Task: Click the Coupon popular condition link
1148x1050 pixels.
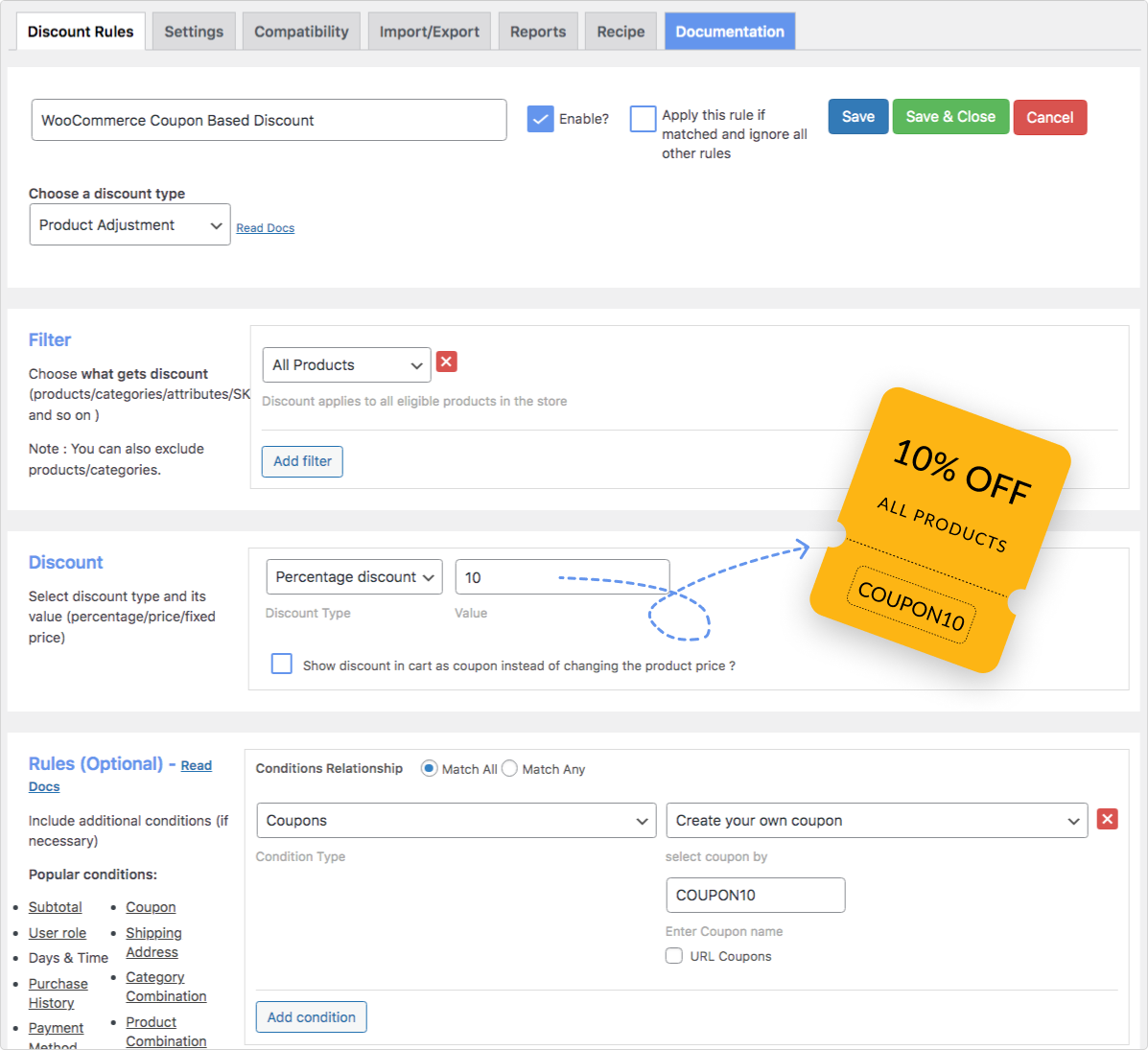Action: tap(151, 907)
